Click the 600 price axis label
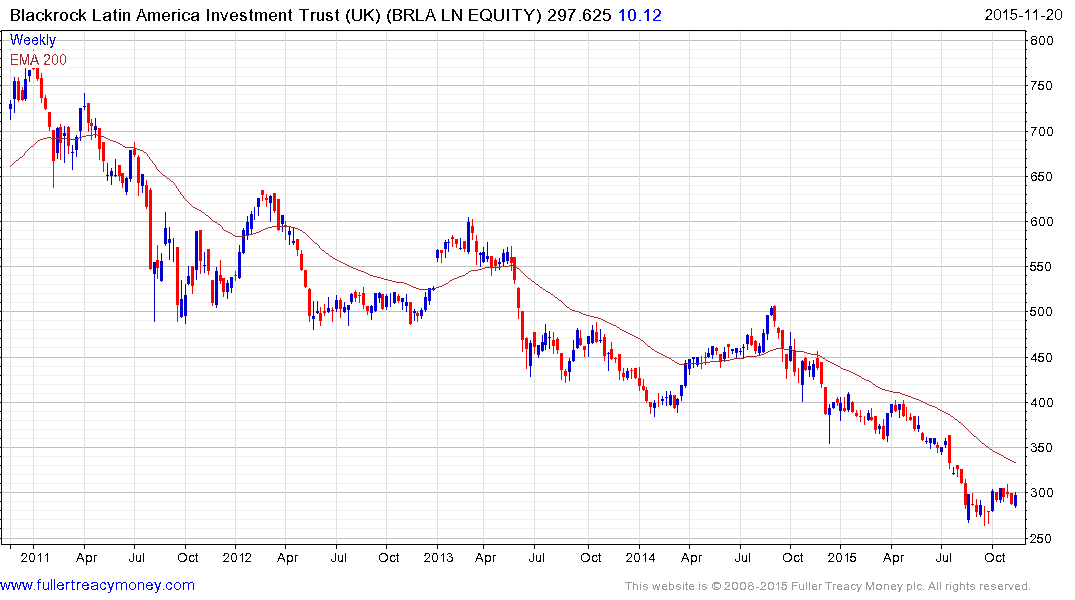 tap(1041, 221)
